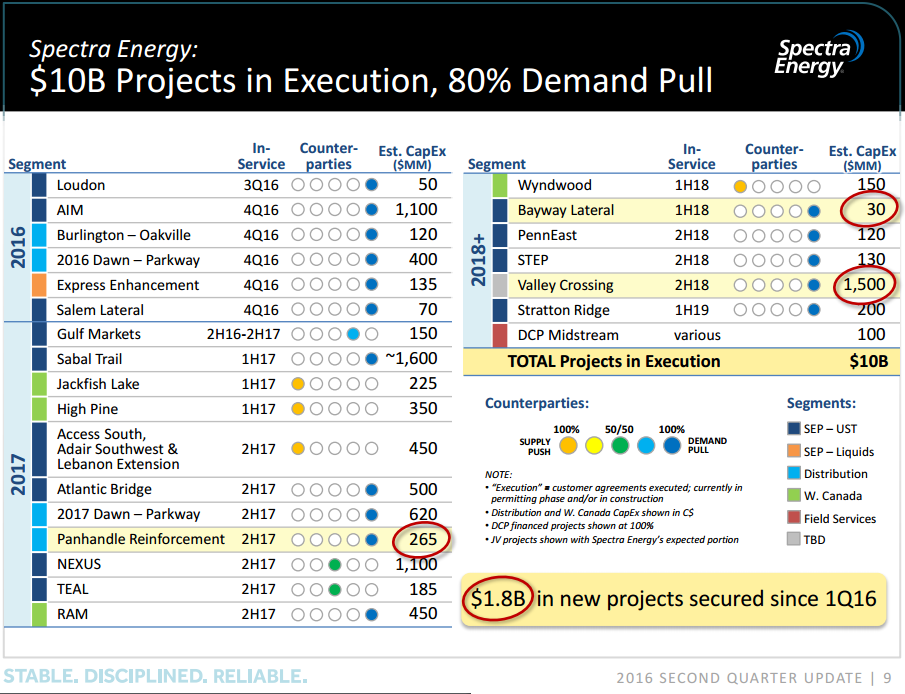Select the orange supply push circle for Wyndwood
The image size is (905, 694).
(x=740, y=186)
